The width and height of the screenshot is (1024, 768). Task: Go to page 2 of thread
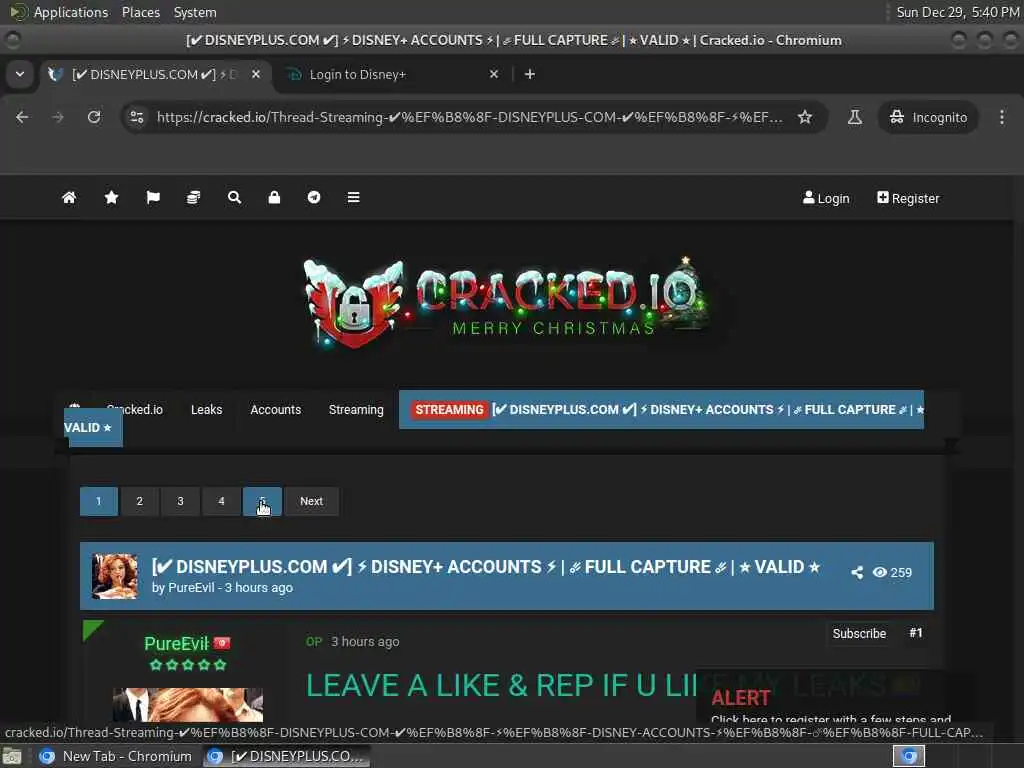[139, 501]
